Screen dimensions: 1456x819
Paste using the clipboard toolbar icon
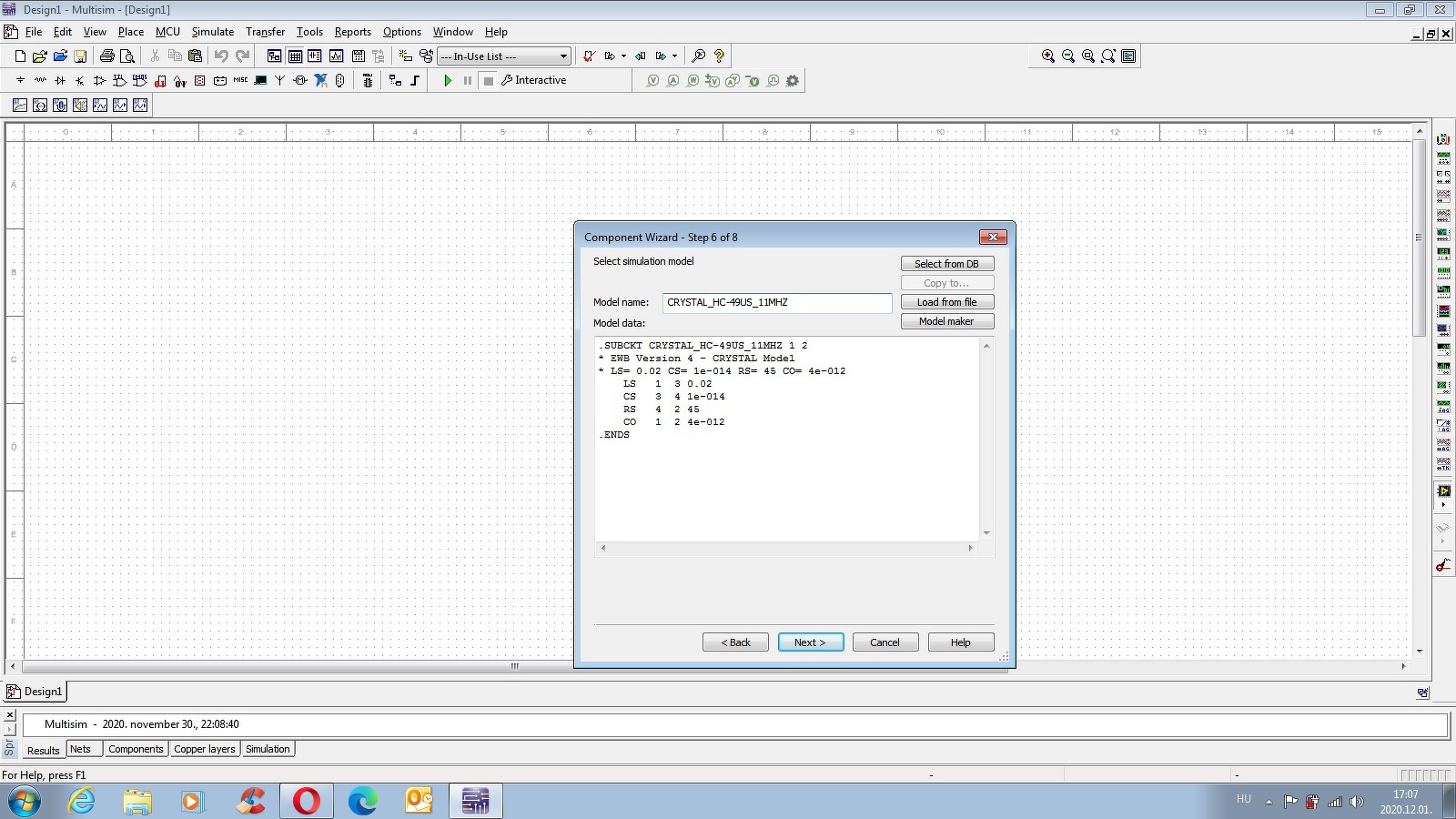click(x=195, y=56)
